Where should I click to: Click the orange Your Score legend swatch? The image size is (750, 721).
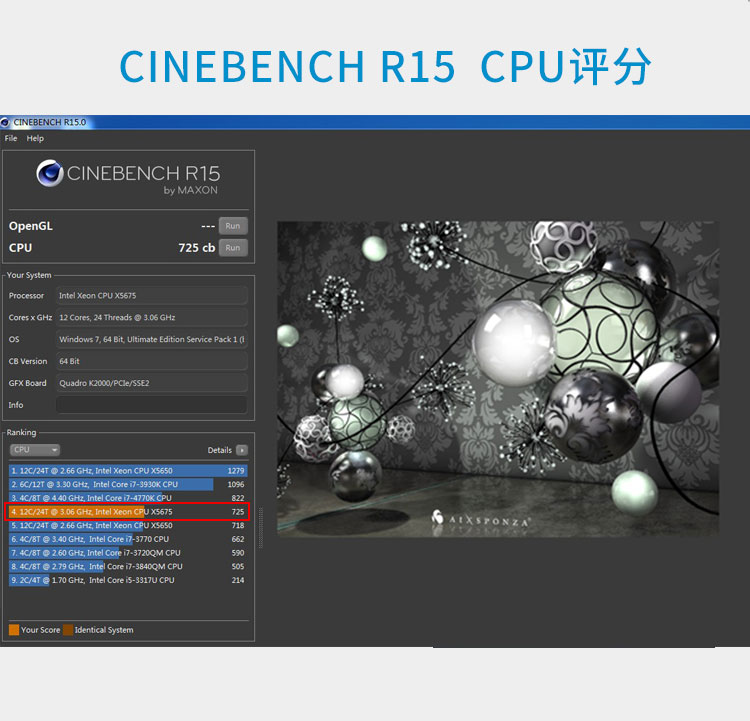[14, 630]
